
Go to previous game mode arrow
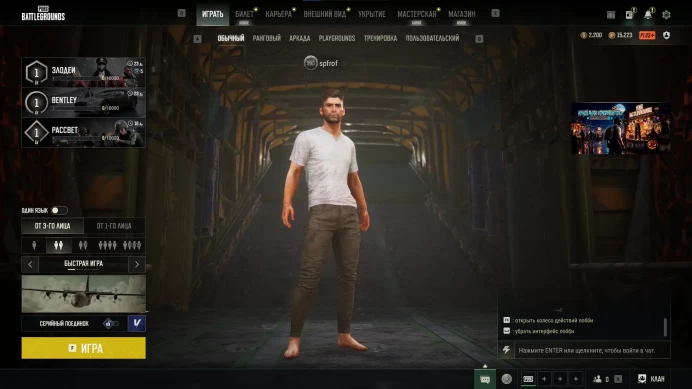[30, 264]
